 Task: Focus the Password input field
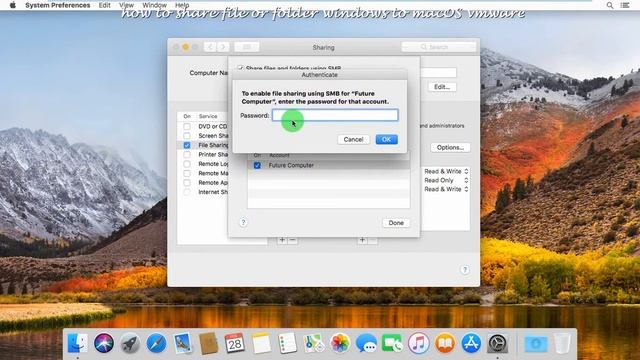click(x=335, y=116)
